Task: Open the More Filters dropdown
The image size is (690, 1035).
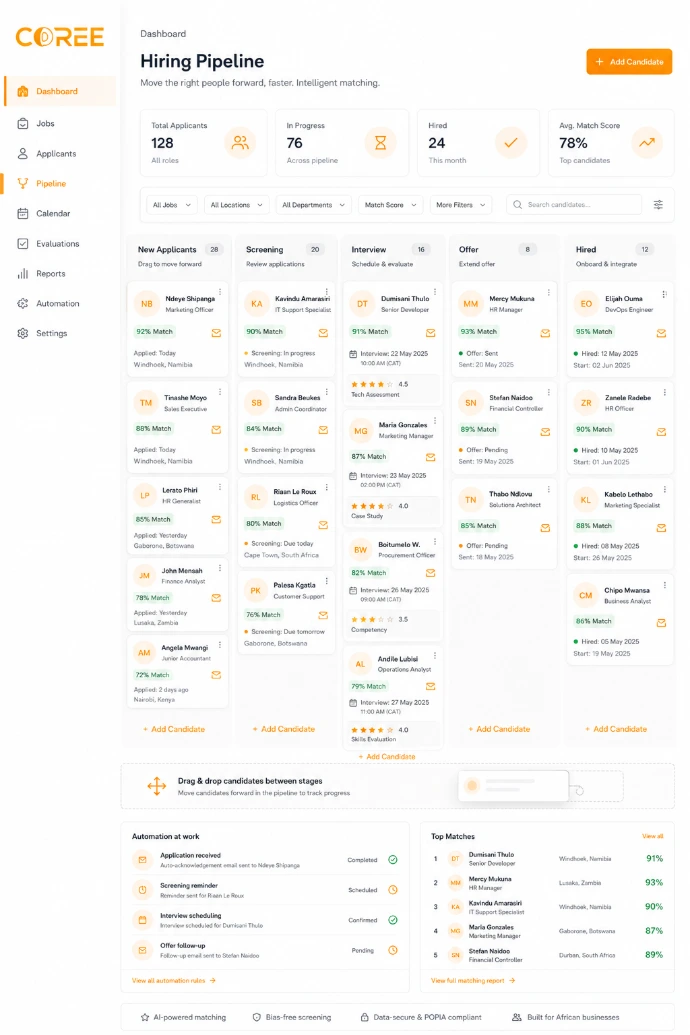Action: pos(461,205)
